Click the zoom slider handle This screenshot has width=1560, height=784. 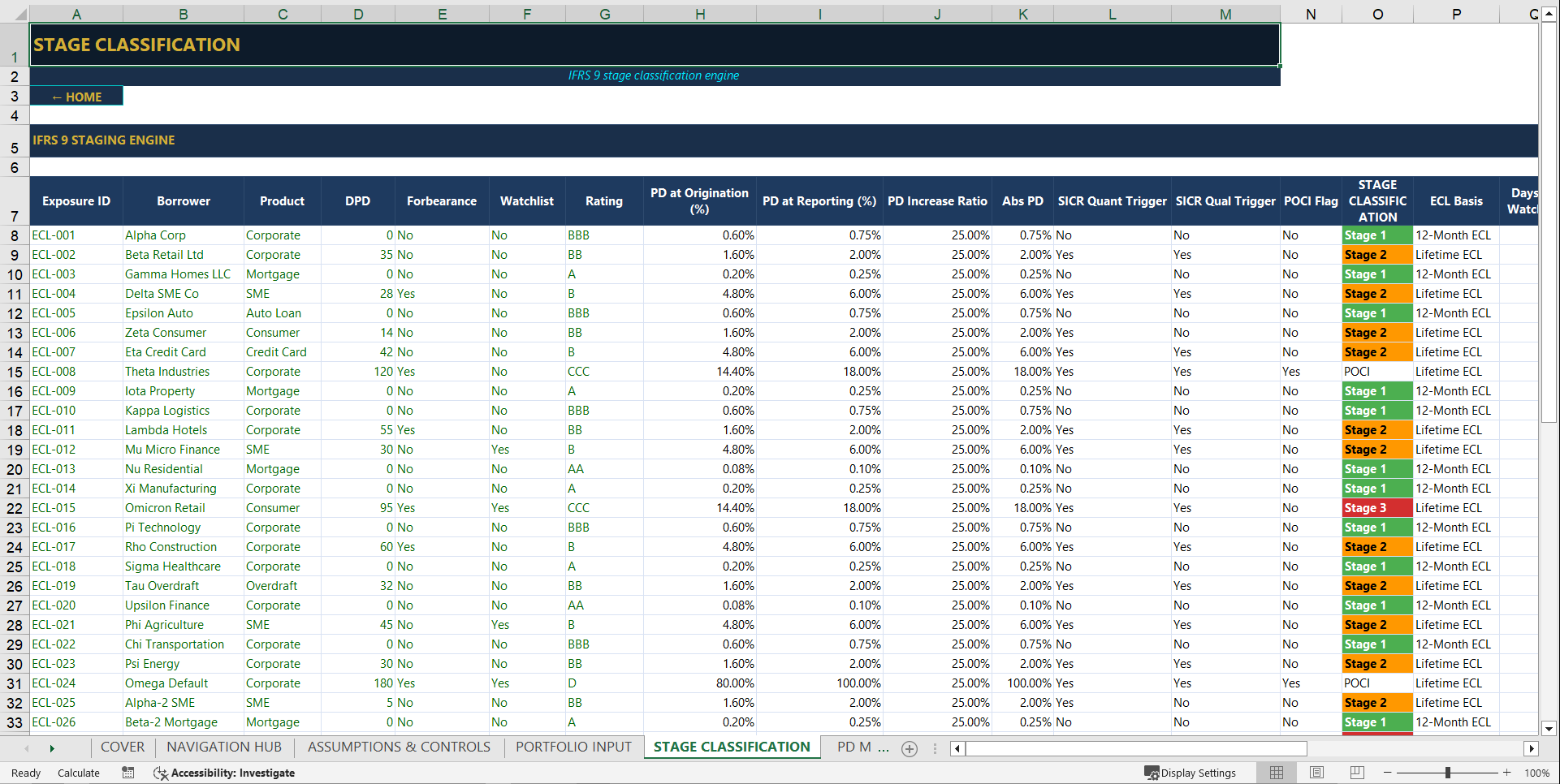[x=1448, y=773]
